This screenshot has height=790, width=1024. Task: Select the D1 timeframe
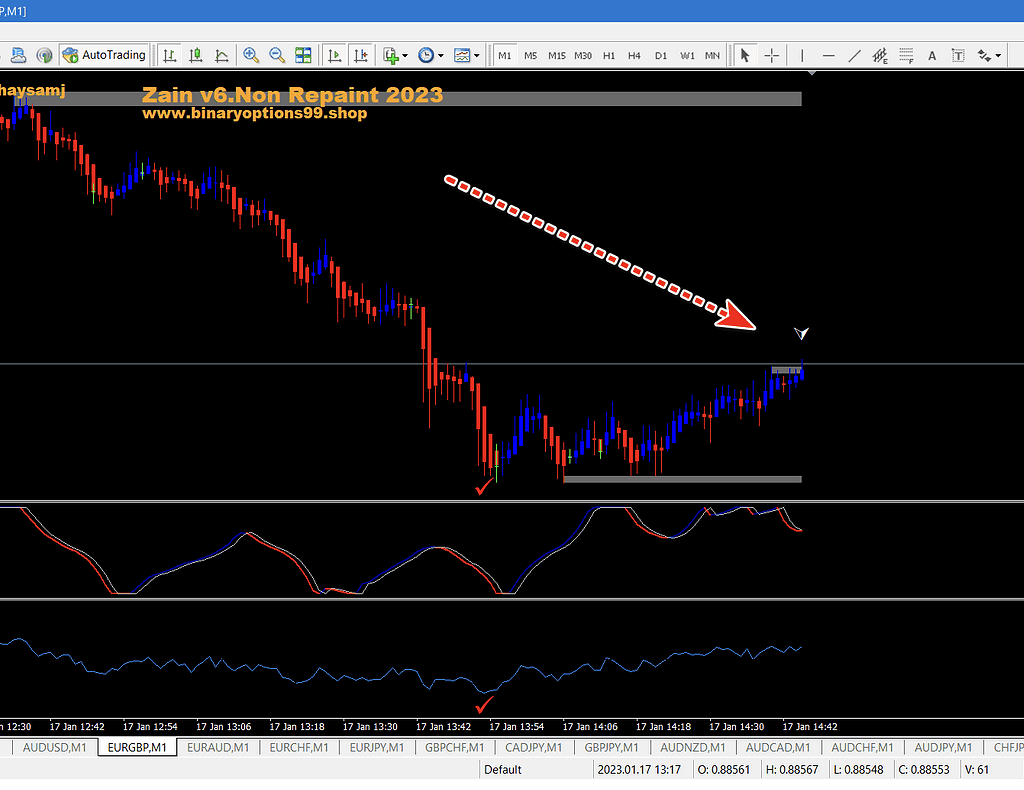[x=661, y=55]
